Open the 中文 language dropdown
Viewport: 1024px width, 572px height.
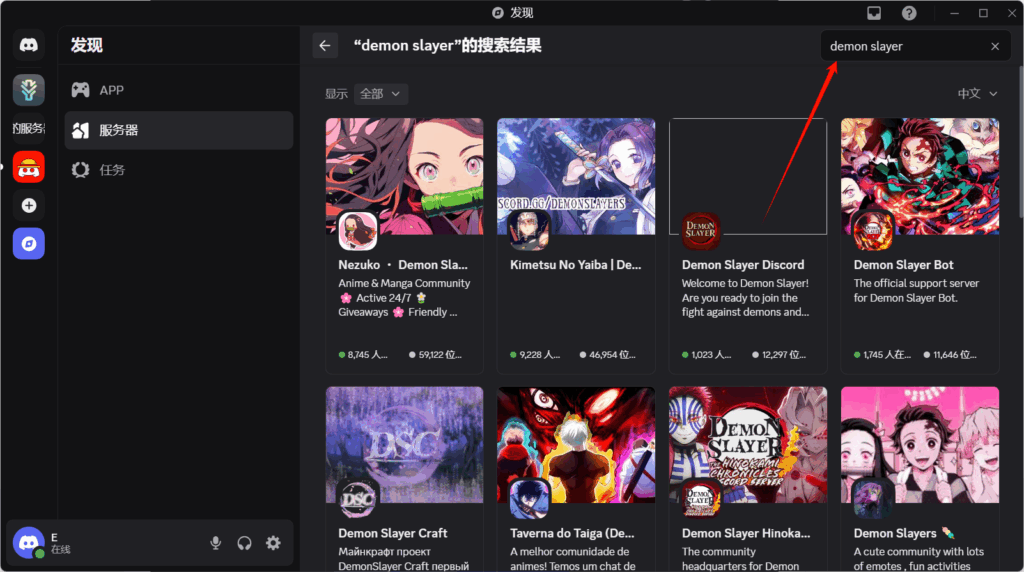977,94
